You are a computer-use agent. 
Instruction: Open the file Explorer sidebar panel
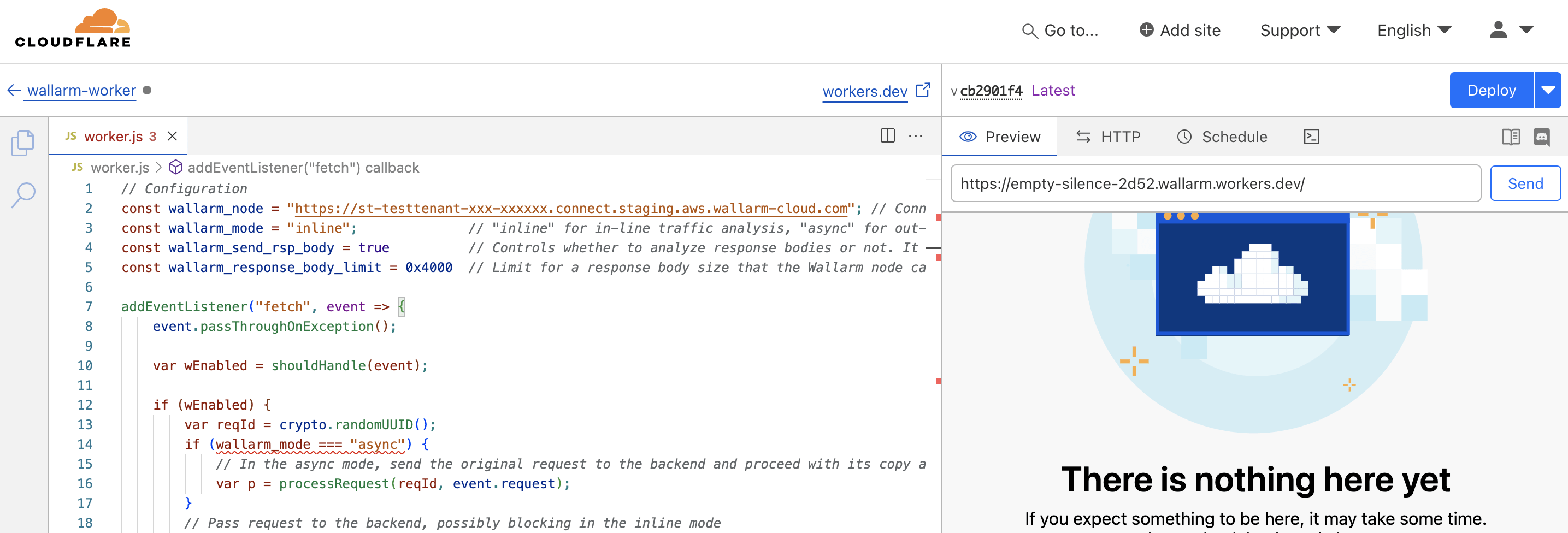click(x=23, y=143)
